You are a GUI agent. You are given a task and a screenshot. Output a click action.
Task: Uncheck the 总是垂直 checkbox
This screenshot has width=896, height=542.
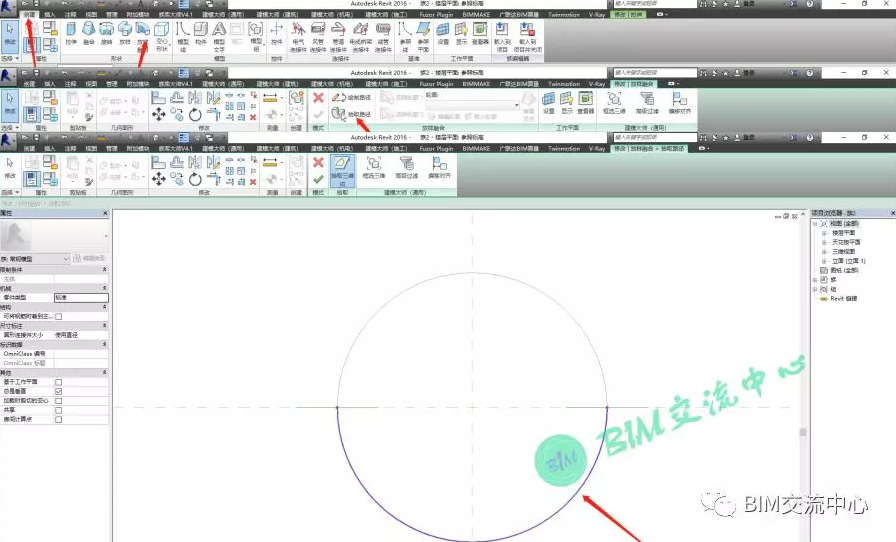[59, 391]
